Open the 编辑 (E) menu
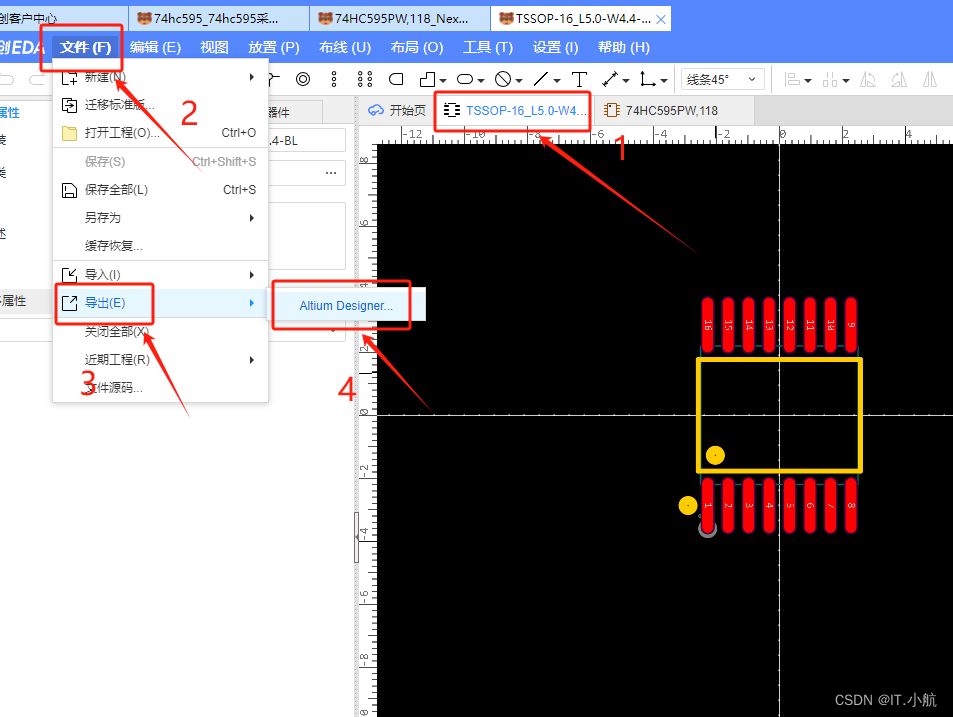The image size is (953, 717). pyautogui.click(x=155, y=47)
